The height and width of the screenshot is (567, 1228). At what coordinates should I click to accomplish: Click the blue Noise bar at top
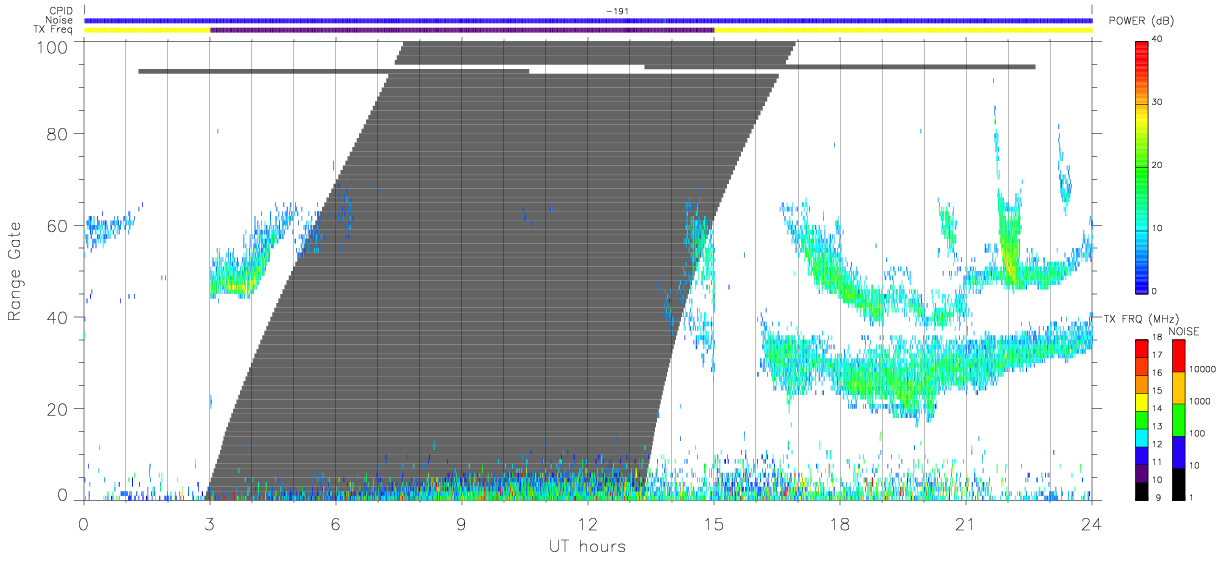[587, 20]
